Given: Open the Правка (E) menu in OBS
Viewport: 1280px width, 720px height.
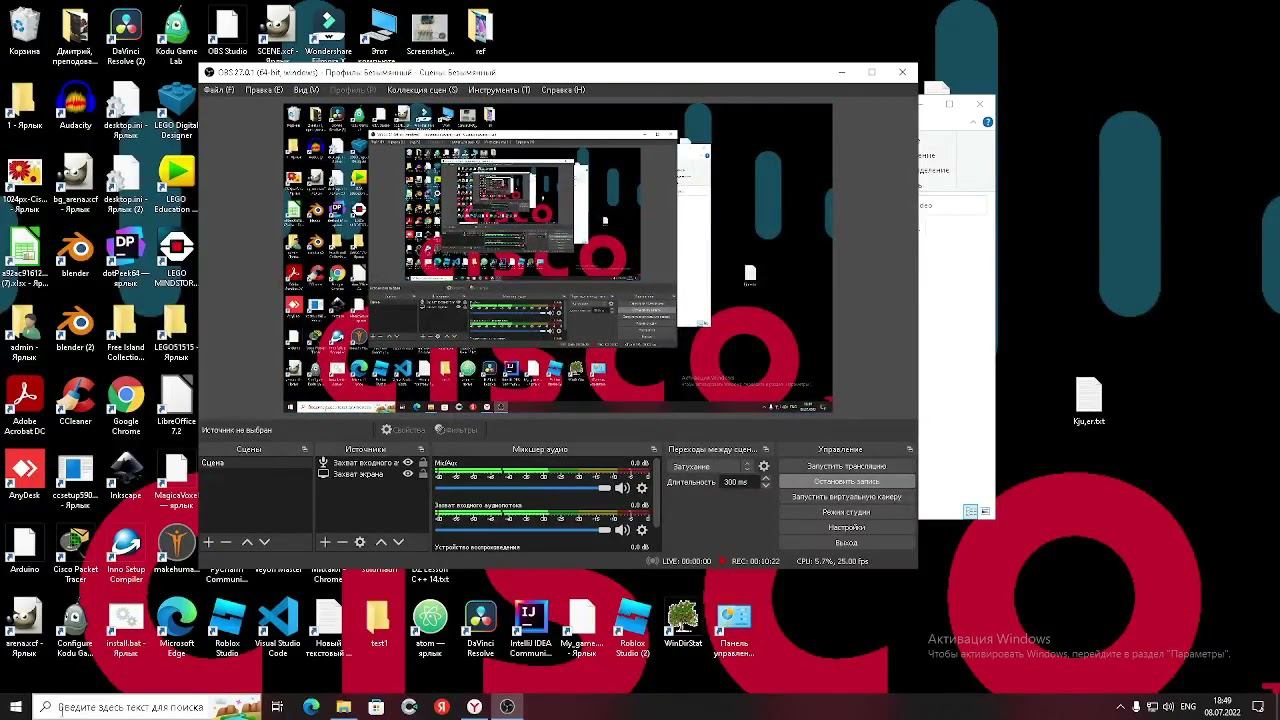Looking at the screenshot, I should 264,90.
